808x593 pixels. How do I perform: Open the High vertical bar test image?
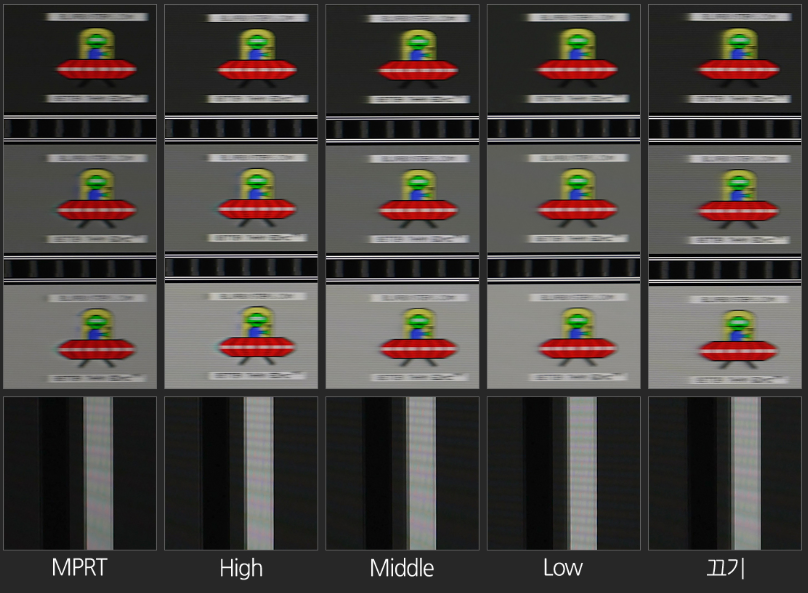pos(241,473)
